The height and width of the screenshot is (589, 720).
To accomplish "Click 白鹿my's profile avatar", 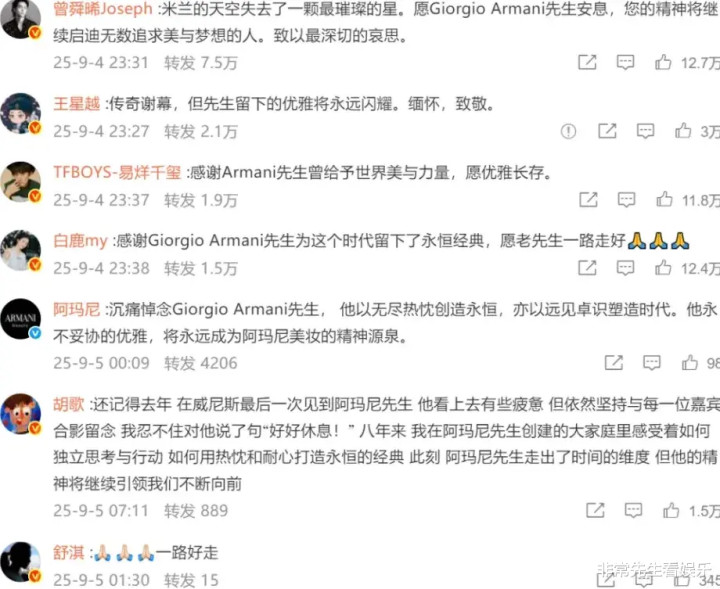I will coord(20,250).
